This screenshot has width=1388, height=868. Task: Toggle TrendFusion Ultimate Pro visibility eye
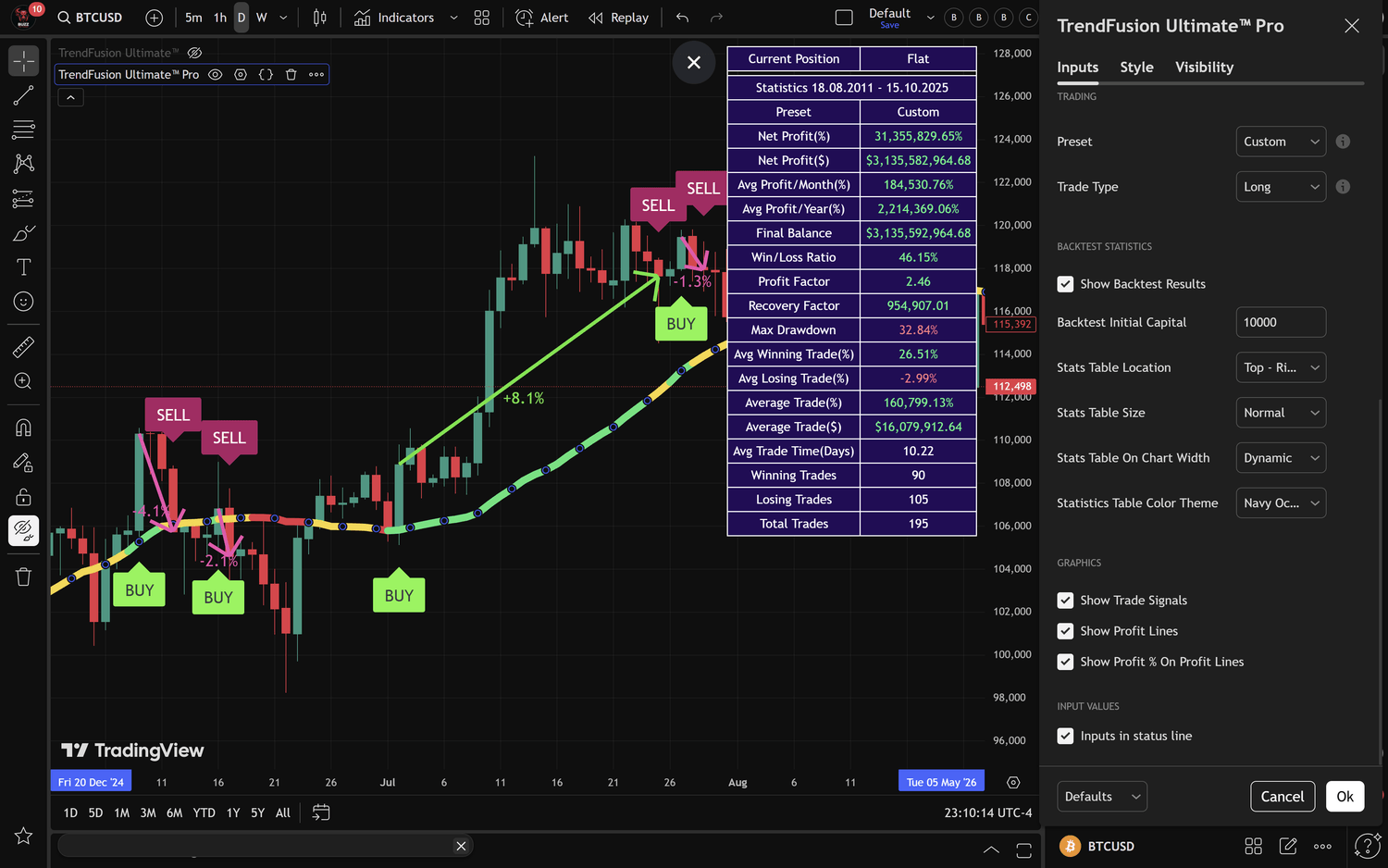(215, 74)
